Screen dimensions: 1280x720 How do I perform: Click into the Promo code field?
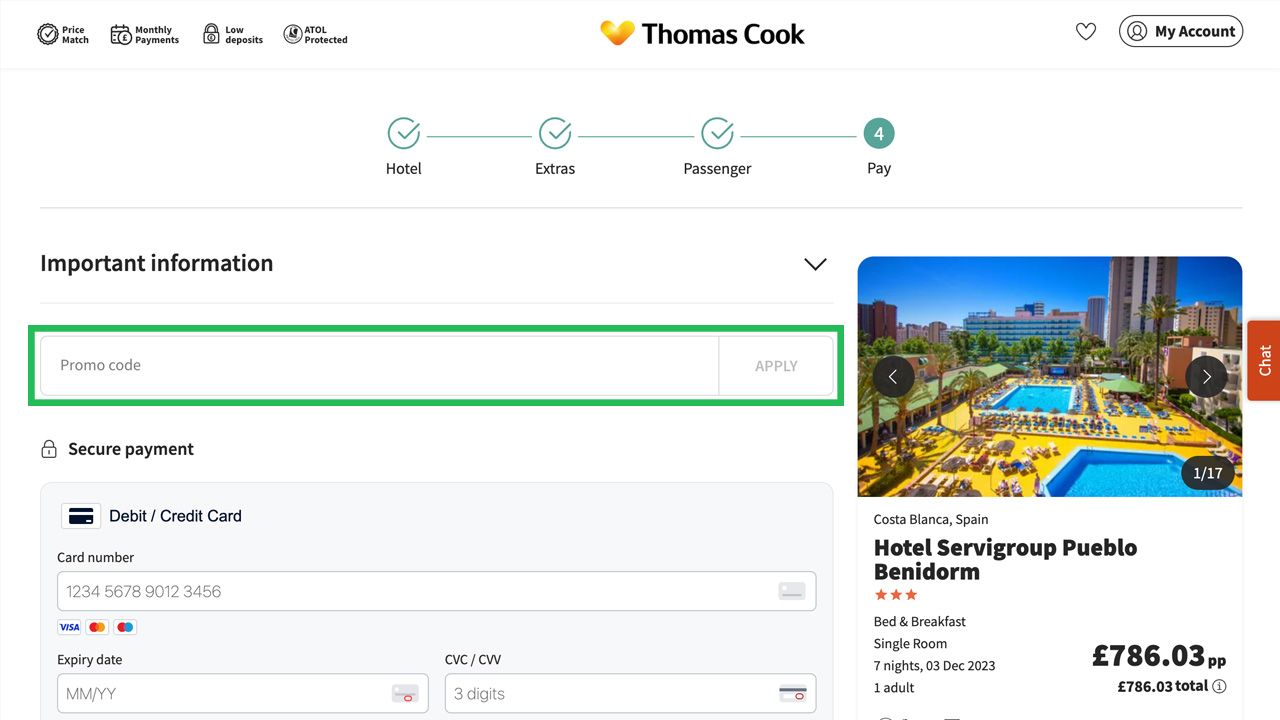tap(379, 366)
